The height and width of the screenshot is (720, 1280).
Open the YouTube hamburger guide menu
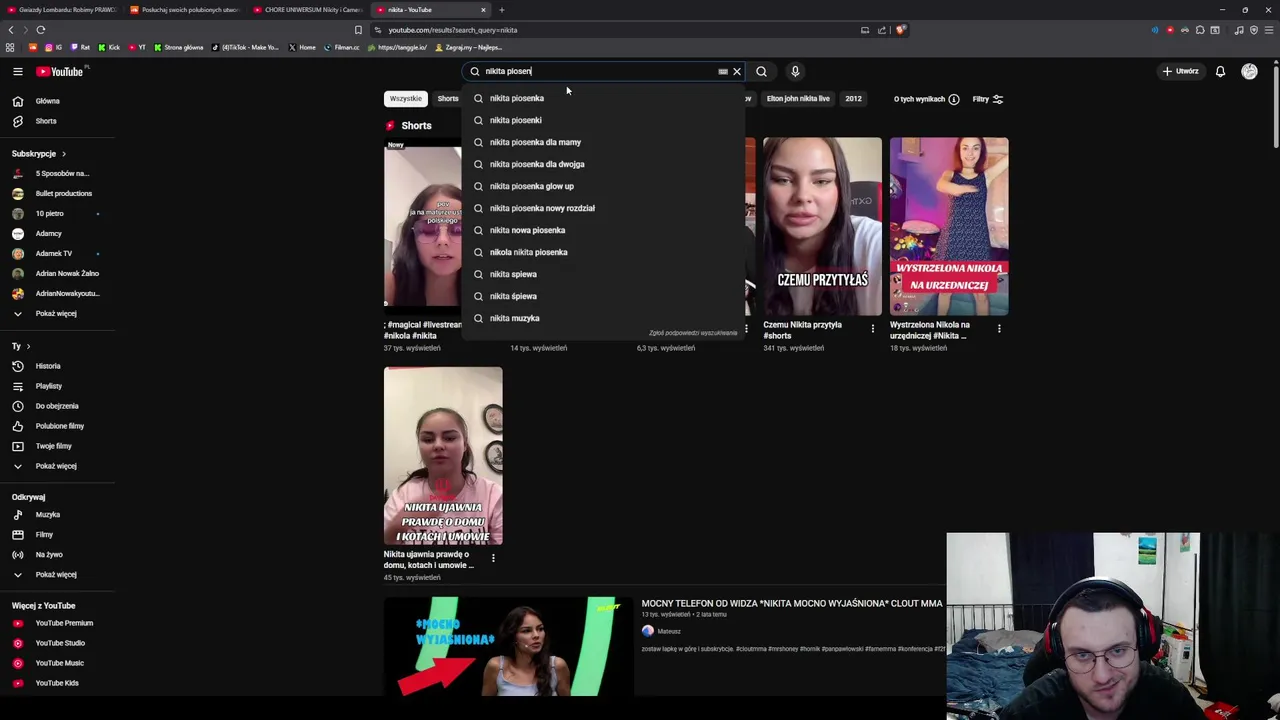(17, 71)
